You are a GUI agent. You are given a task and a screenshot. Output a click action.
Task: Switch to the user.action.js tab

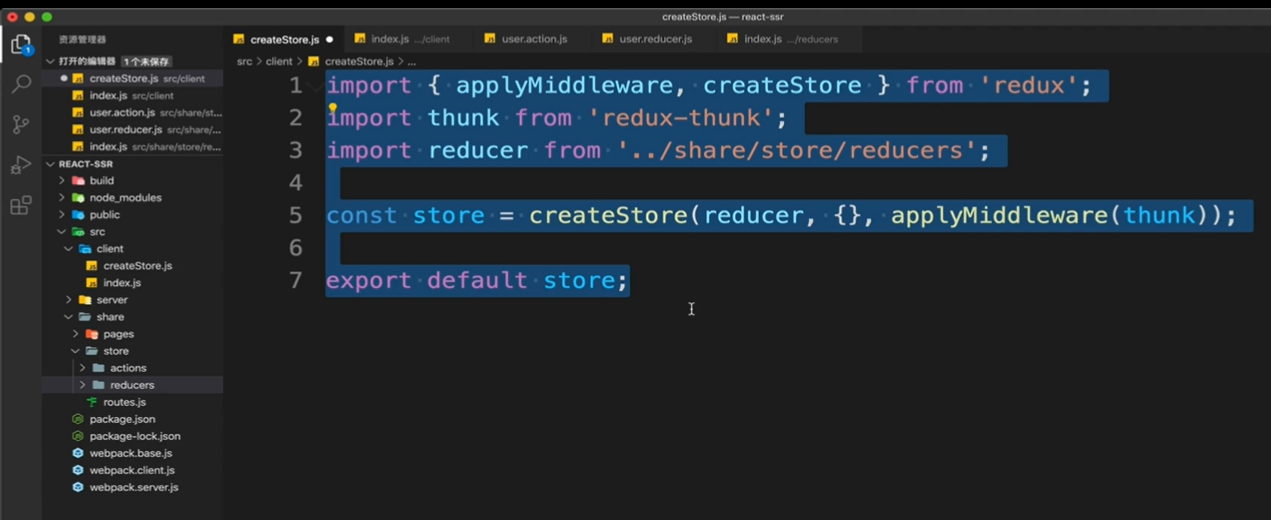(534, 40)
